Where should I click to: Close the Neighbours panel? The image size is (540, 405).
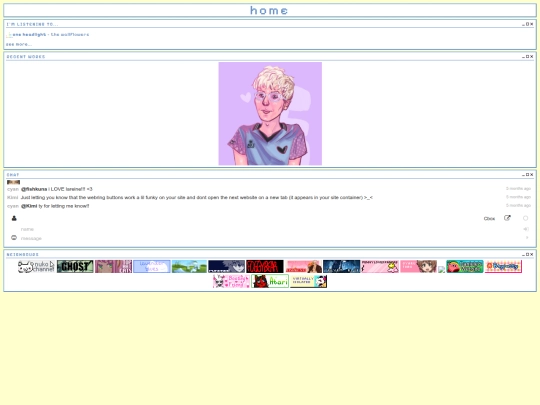(x=531, y=254)
